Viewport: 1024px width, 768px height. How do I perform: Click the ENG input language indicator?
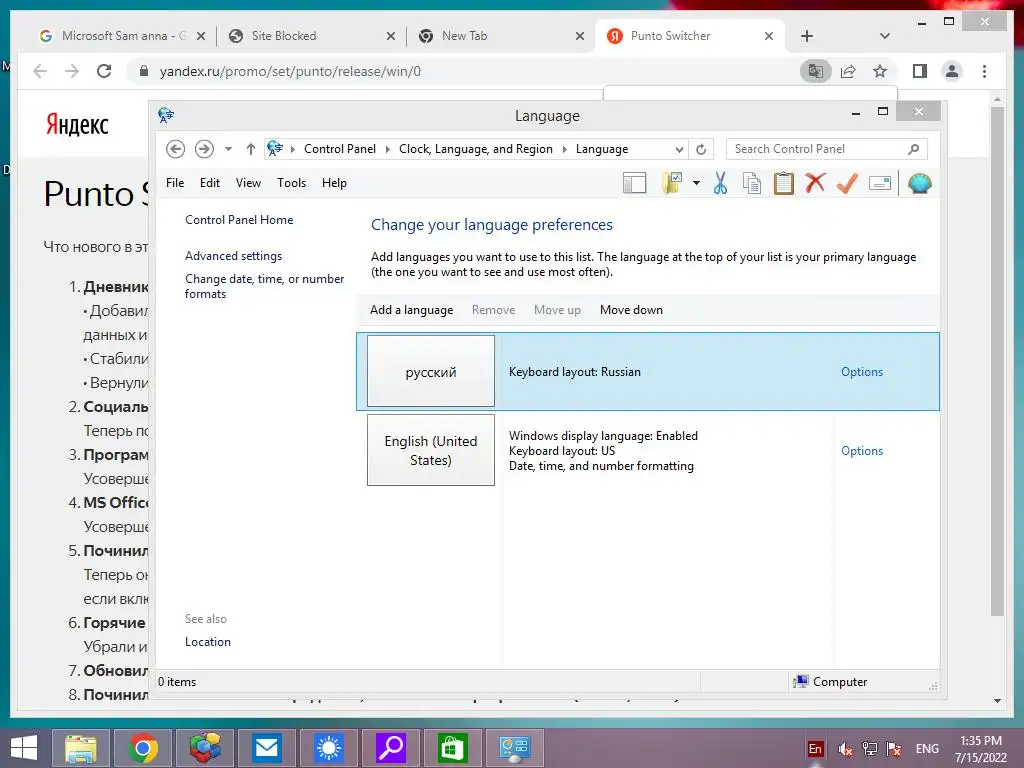pos(927,748)
